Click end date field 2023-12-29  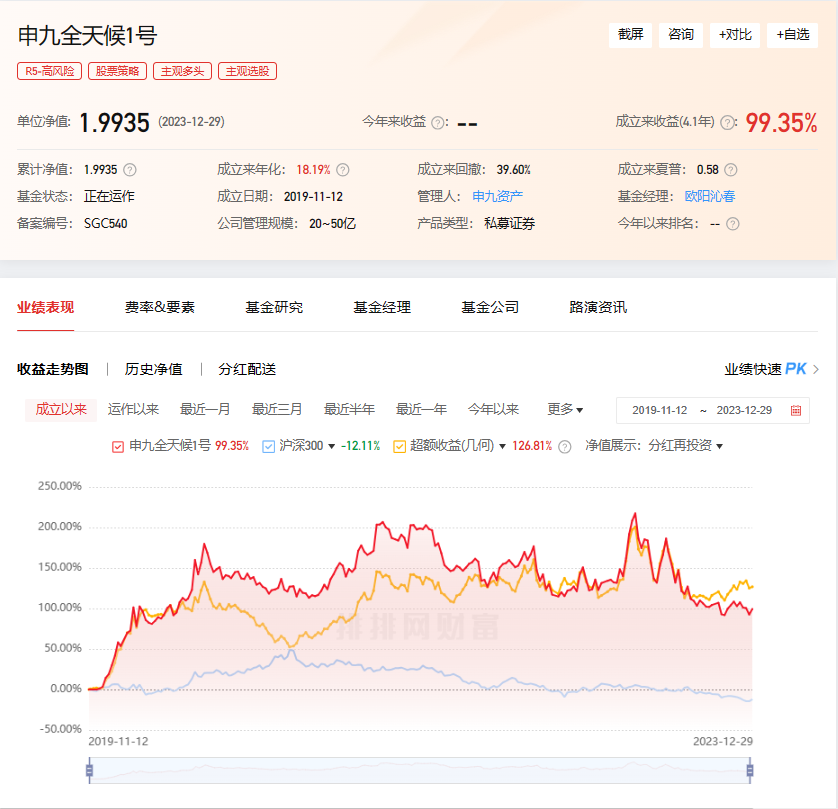[744, 410]
